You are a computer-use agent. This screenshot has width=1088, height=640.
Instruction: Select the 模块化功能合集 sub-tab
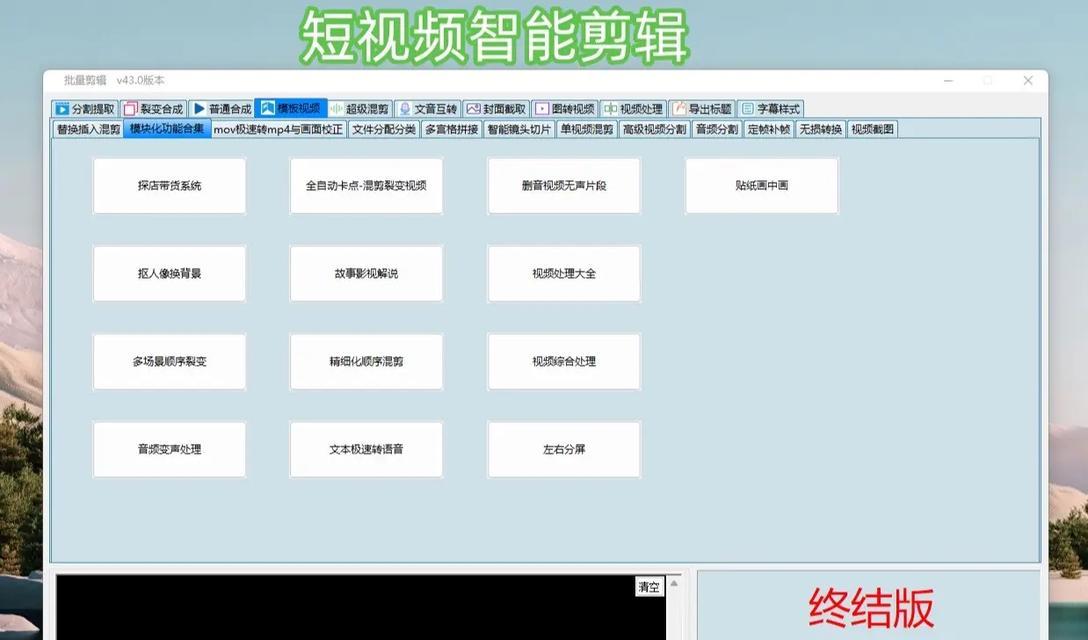167,128
